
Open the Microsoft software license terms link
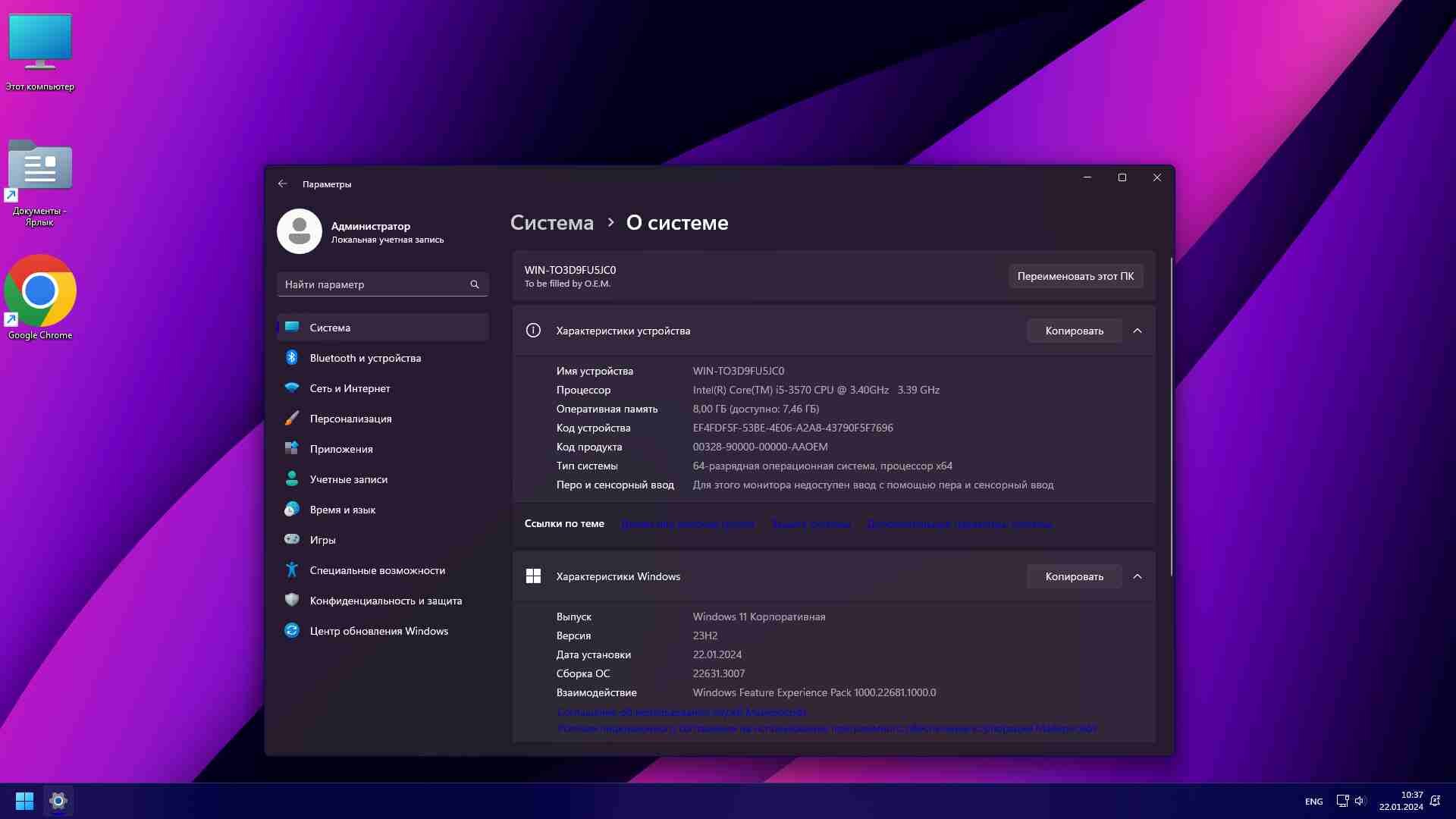point(827,728)
